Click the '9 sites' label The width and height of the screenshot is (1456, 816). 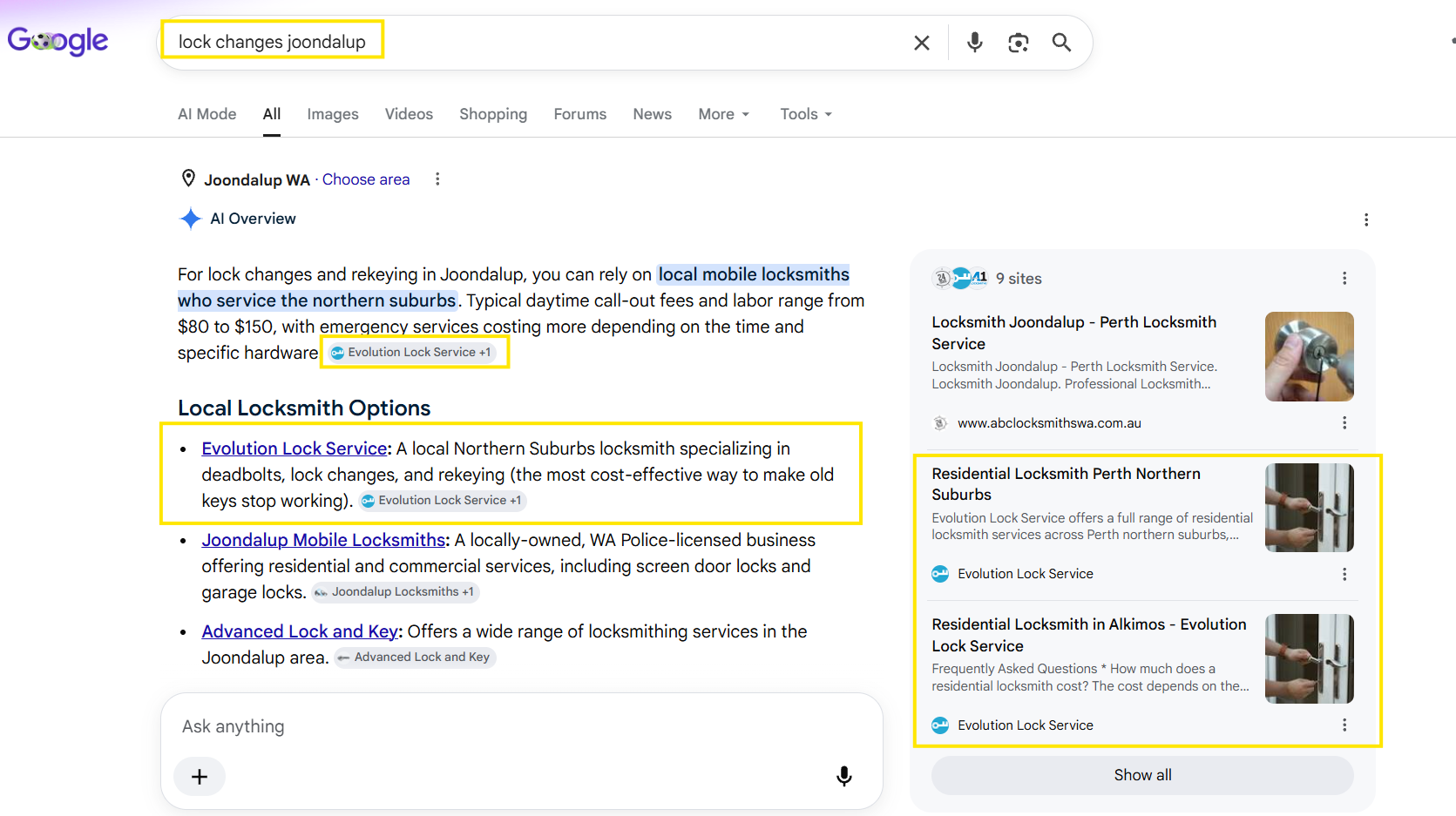click(1019, 279)
